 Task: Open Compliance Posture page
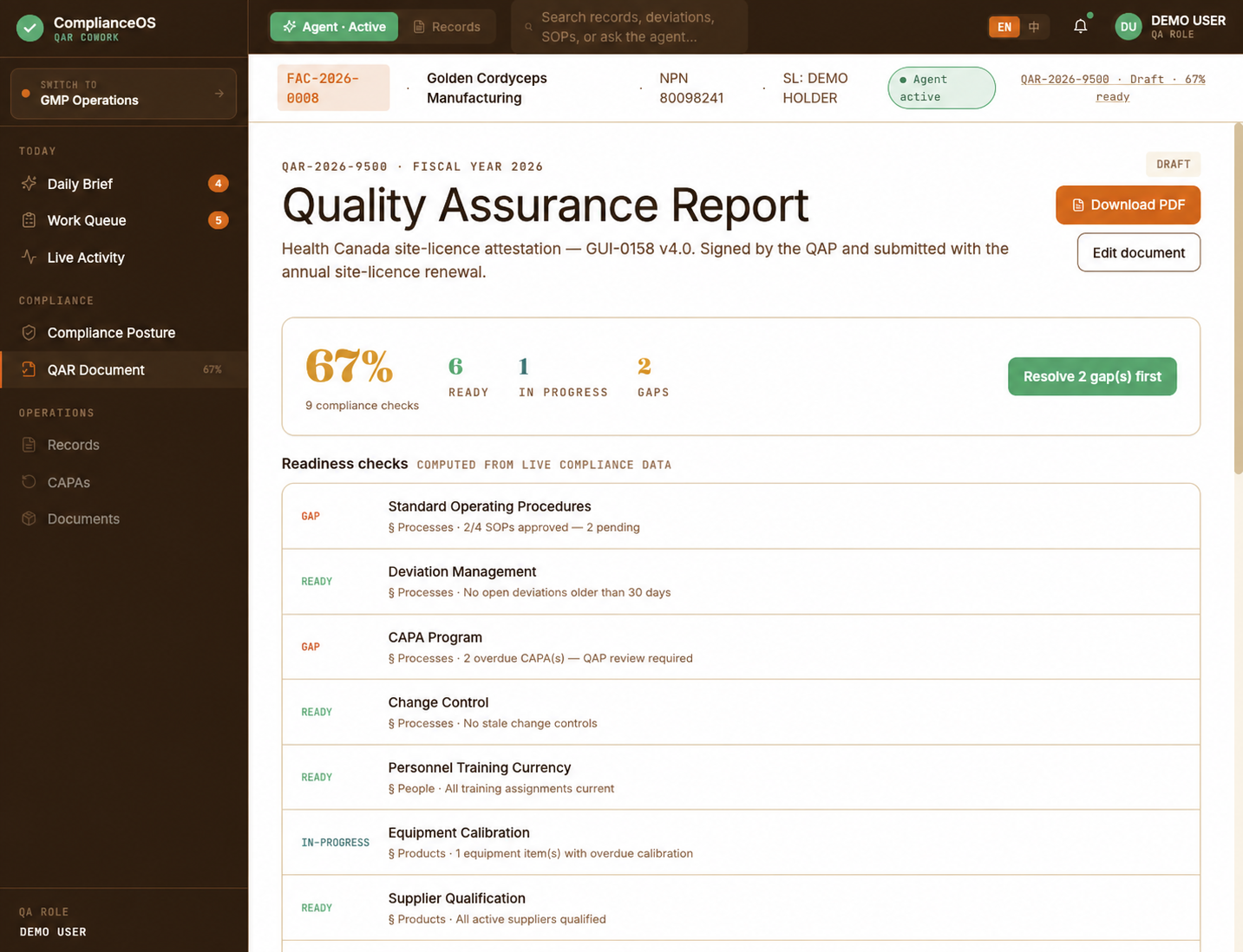click(124, 332)
